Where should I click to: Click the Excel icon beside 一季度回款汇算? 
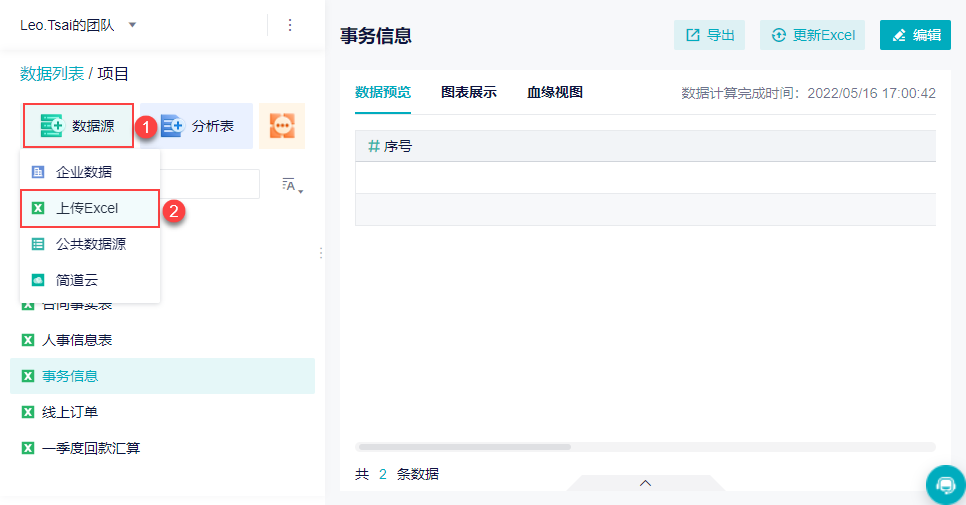[28, 448]
